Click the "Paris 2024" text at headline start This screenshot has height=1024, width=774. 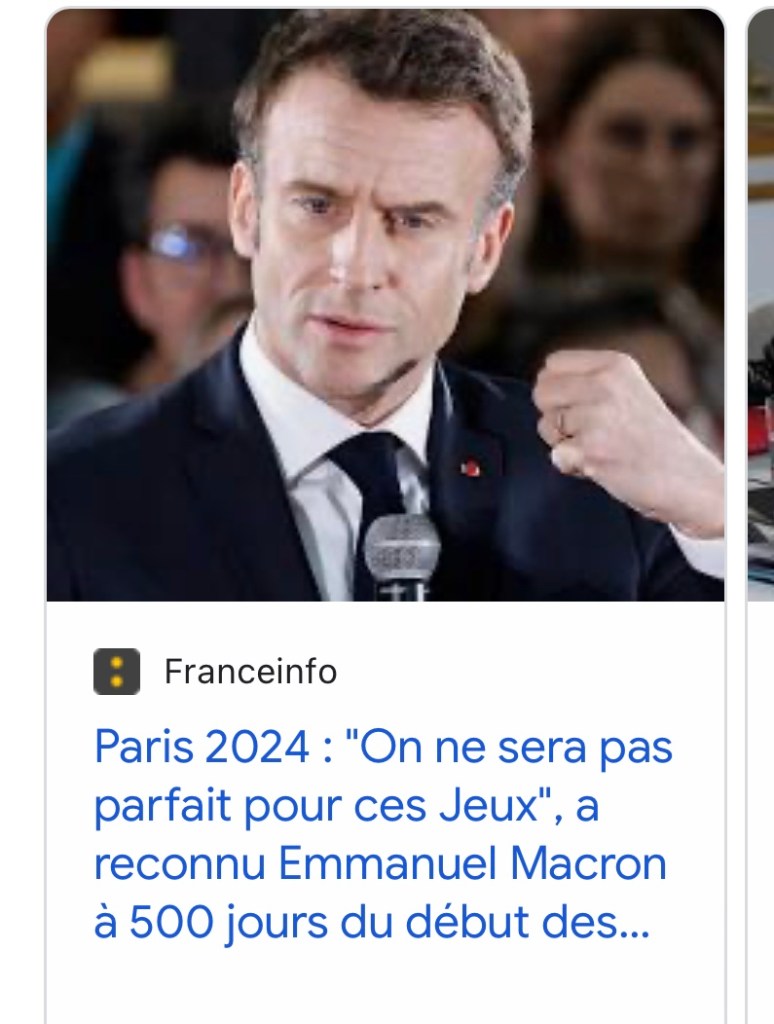(x=201, y=746)
